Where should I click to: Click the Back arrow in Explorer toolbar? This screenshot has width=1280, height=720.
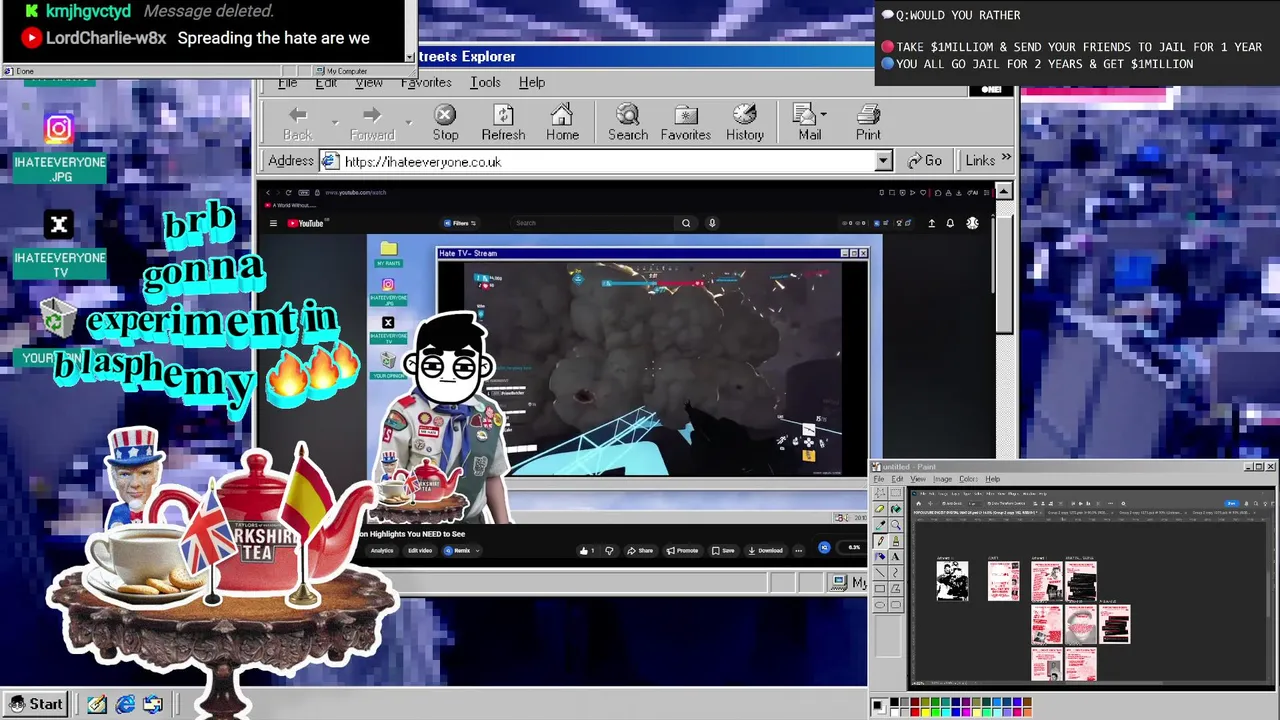(x=298, y=116)
